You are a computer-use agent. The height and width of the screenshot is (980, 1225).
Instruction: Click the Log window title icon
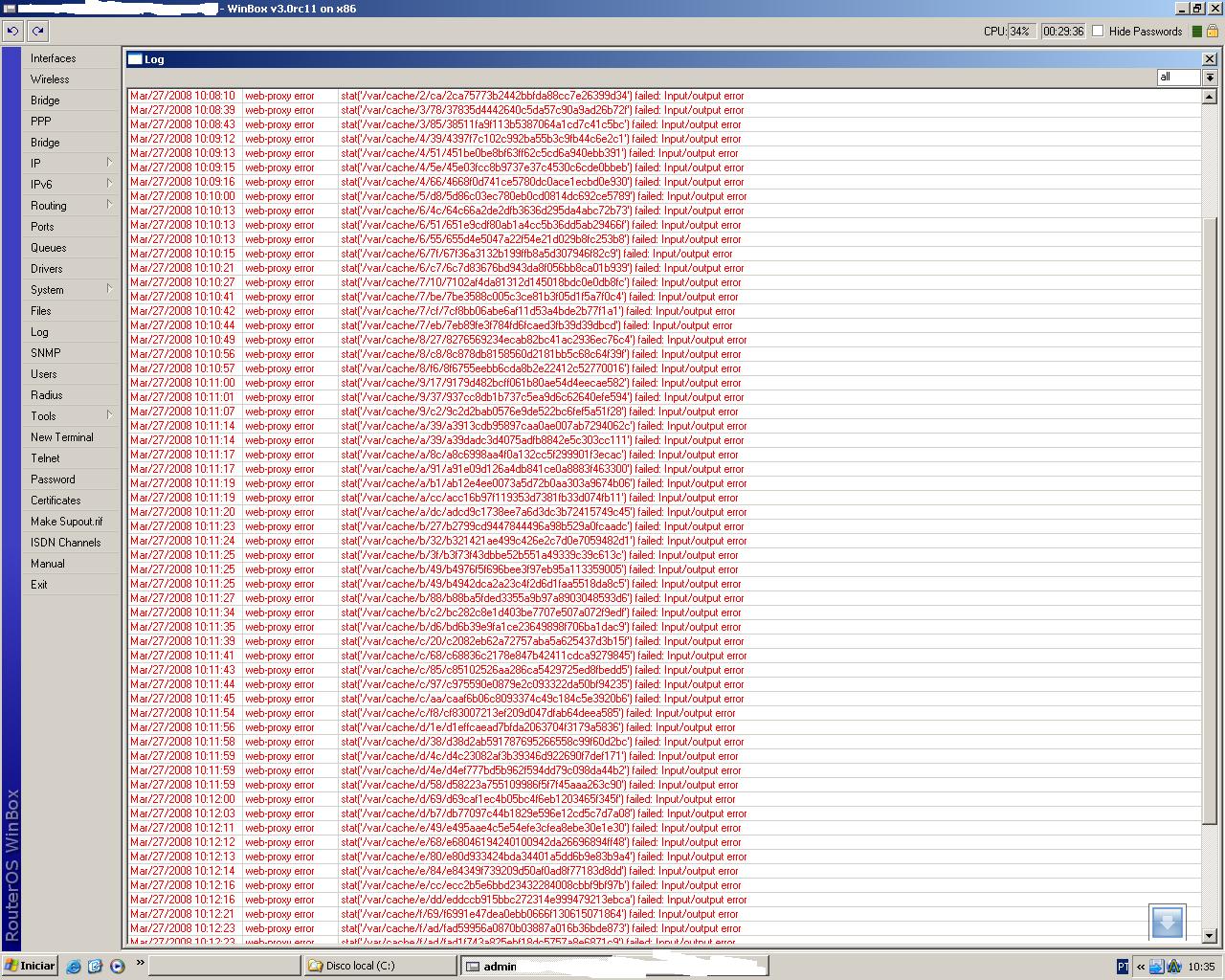[x=135, y=59]
